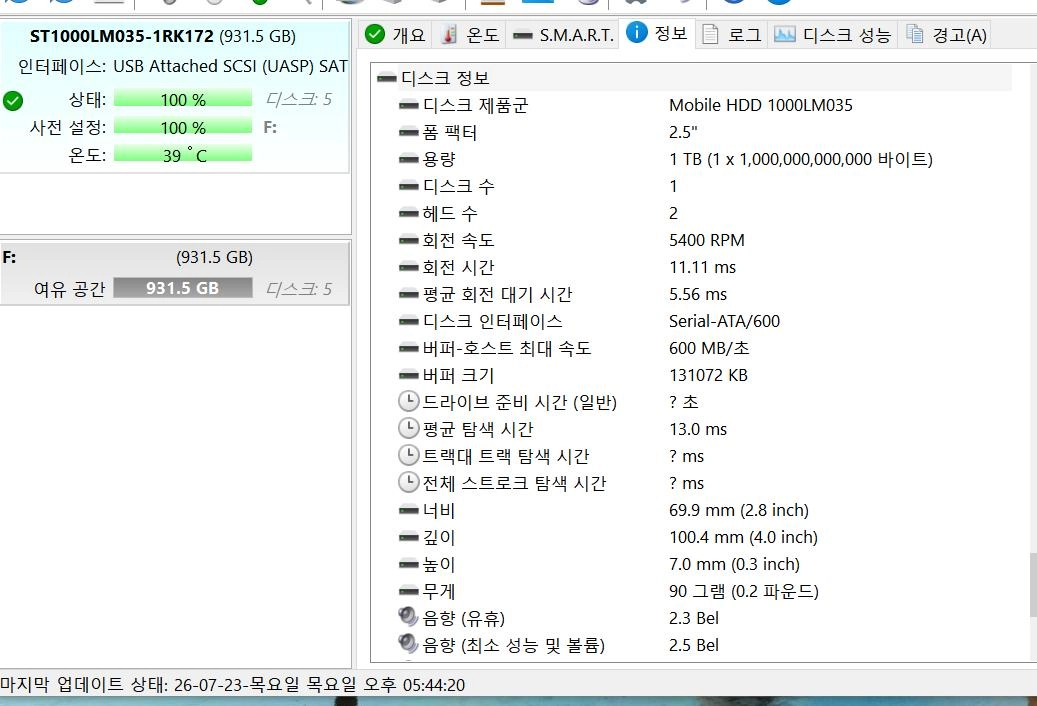Click the drive icon beside 회전 속도
The width and height of the screenshot is (1037, 706).
(408, 240)
